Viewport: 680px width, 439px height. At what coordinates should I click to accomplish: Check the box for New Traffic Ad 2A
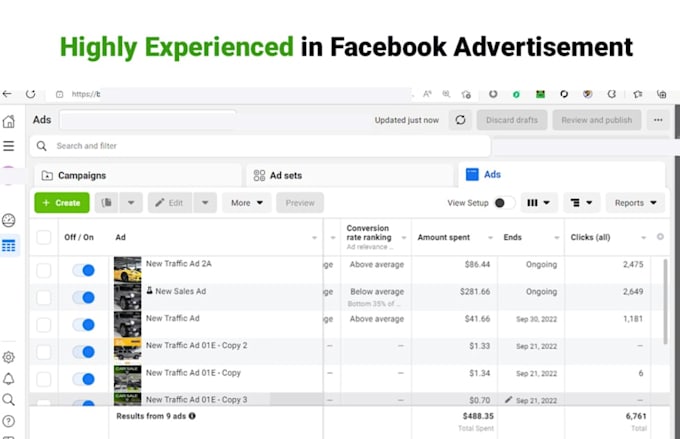(44, 270)
